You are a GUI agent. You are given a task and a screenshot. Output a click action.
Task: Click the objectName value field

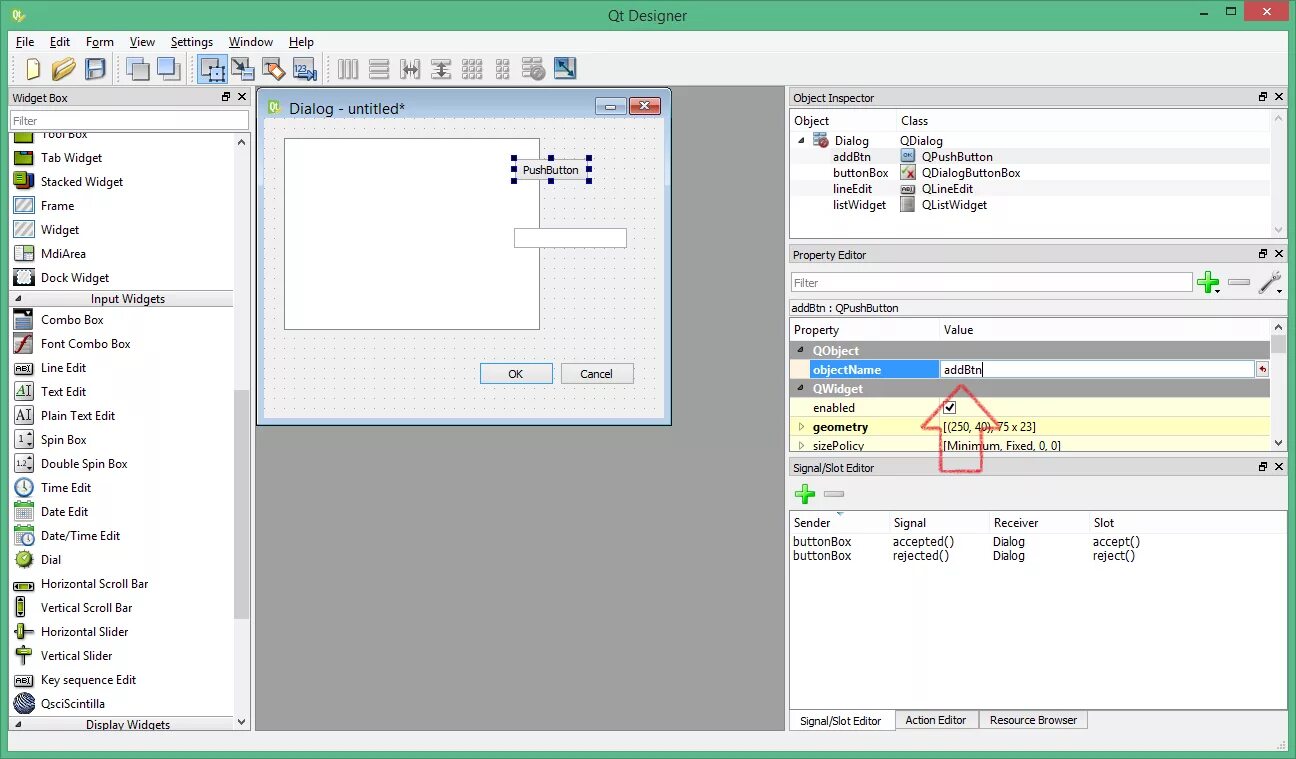tap(1098, 370)
